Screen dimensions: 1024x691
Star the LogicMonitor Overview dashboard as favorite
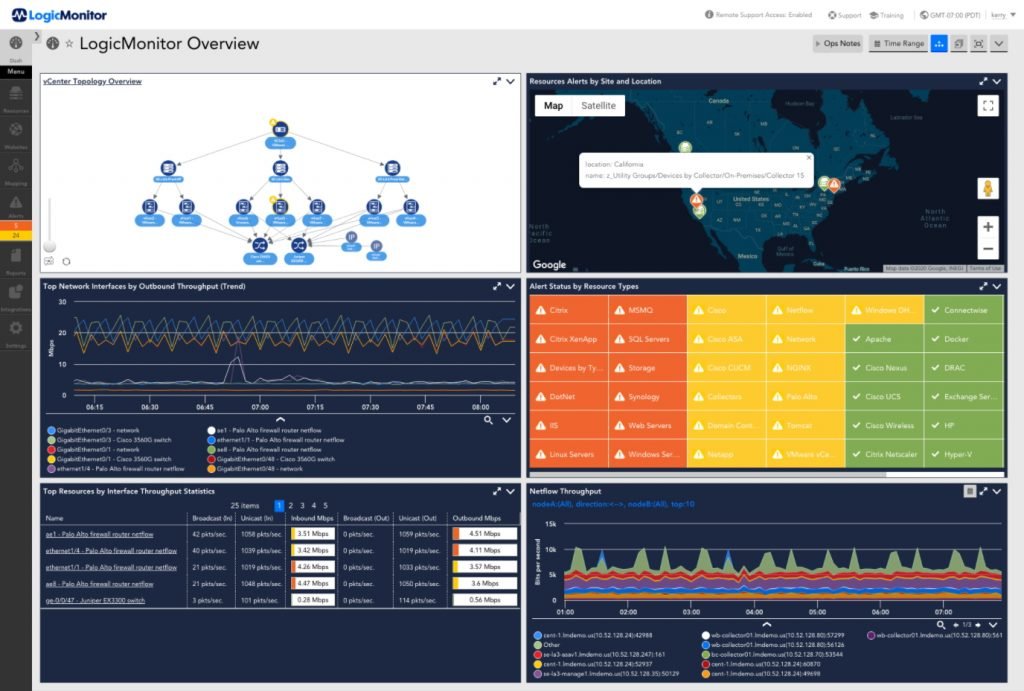69,44
